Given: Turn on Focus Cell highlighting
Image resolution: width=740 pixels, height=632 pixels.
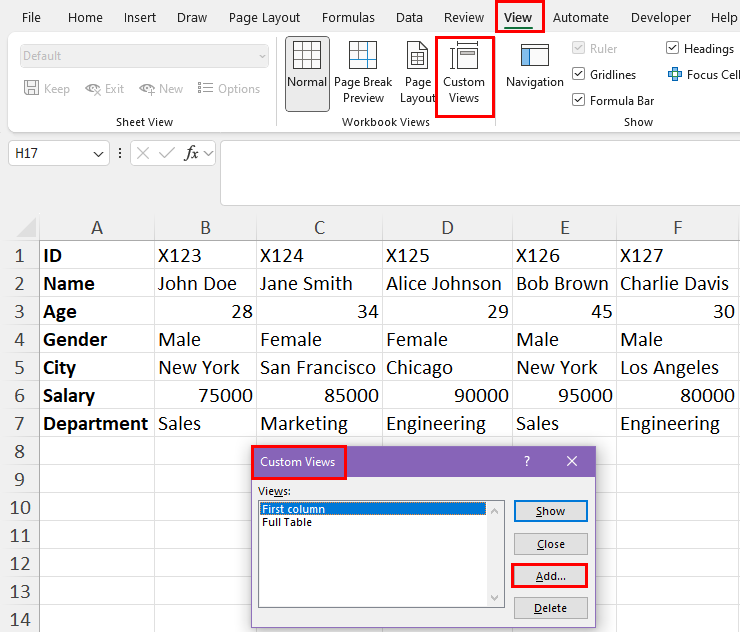Looking at the screenshot, I should click(703, 75).
